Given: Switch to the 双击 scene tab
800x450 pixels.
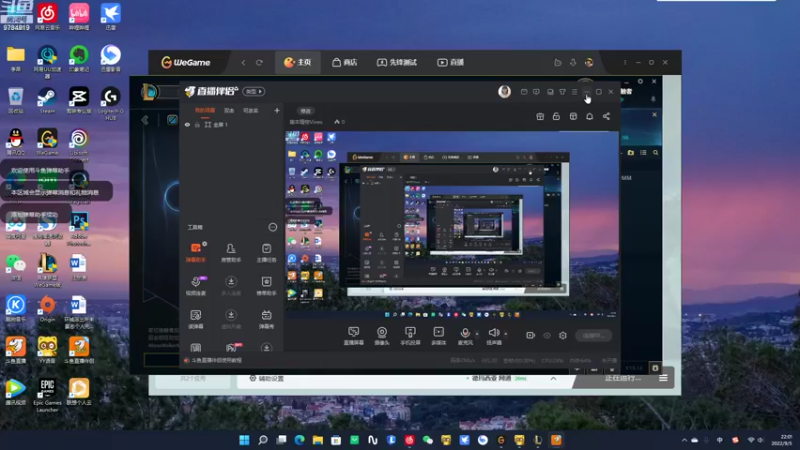Looking at the screenshot, I should pos(229,110).
